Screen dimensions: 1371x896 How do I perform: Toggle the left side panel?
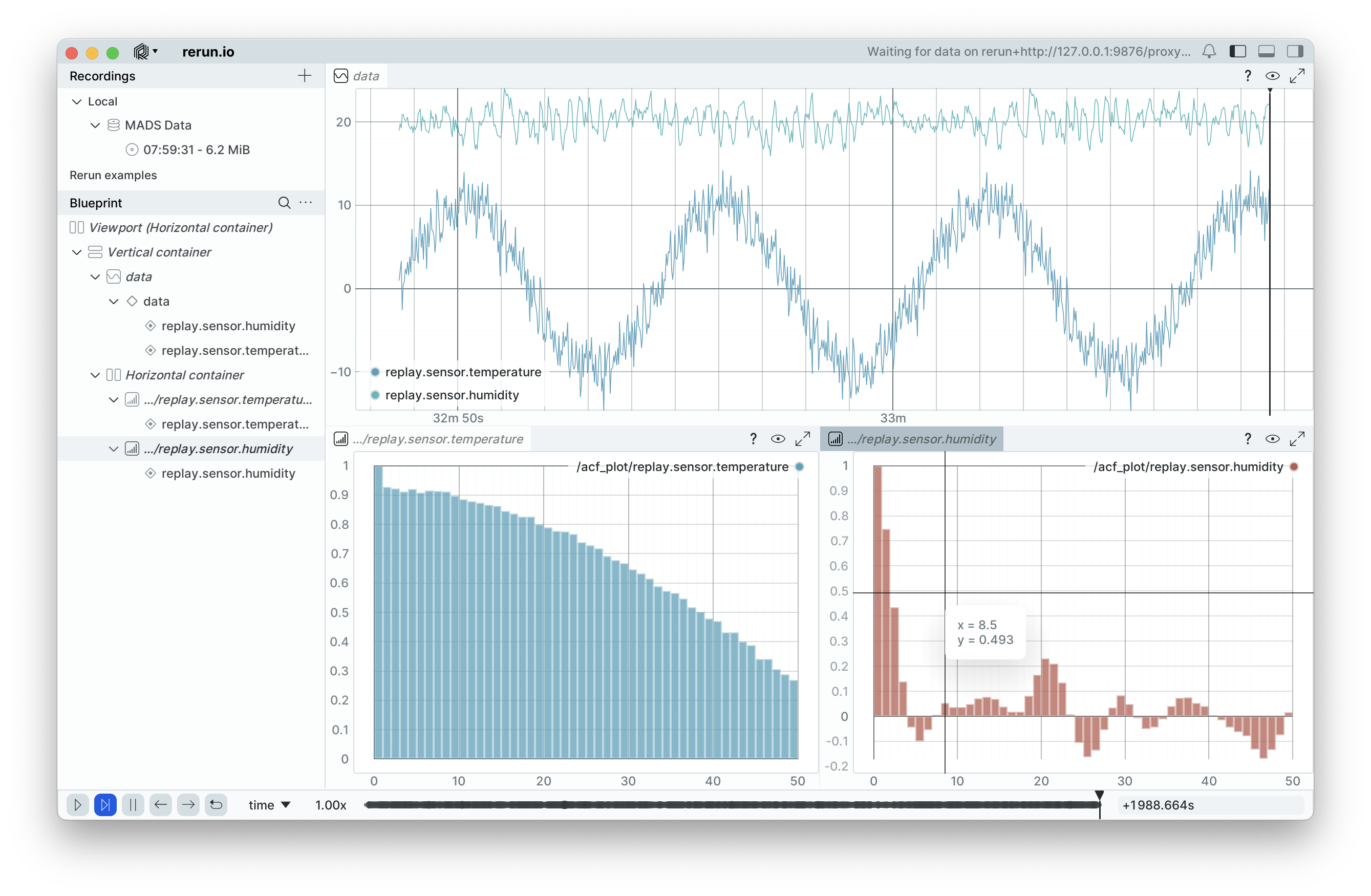[1237, 51]
